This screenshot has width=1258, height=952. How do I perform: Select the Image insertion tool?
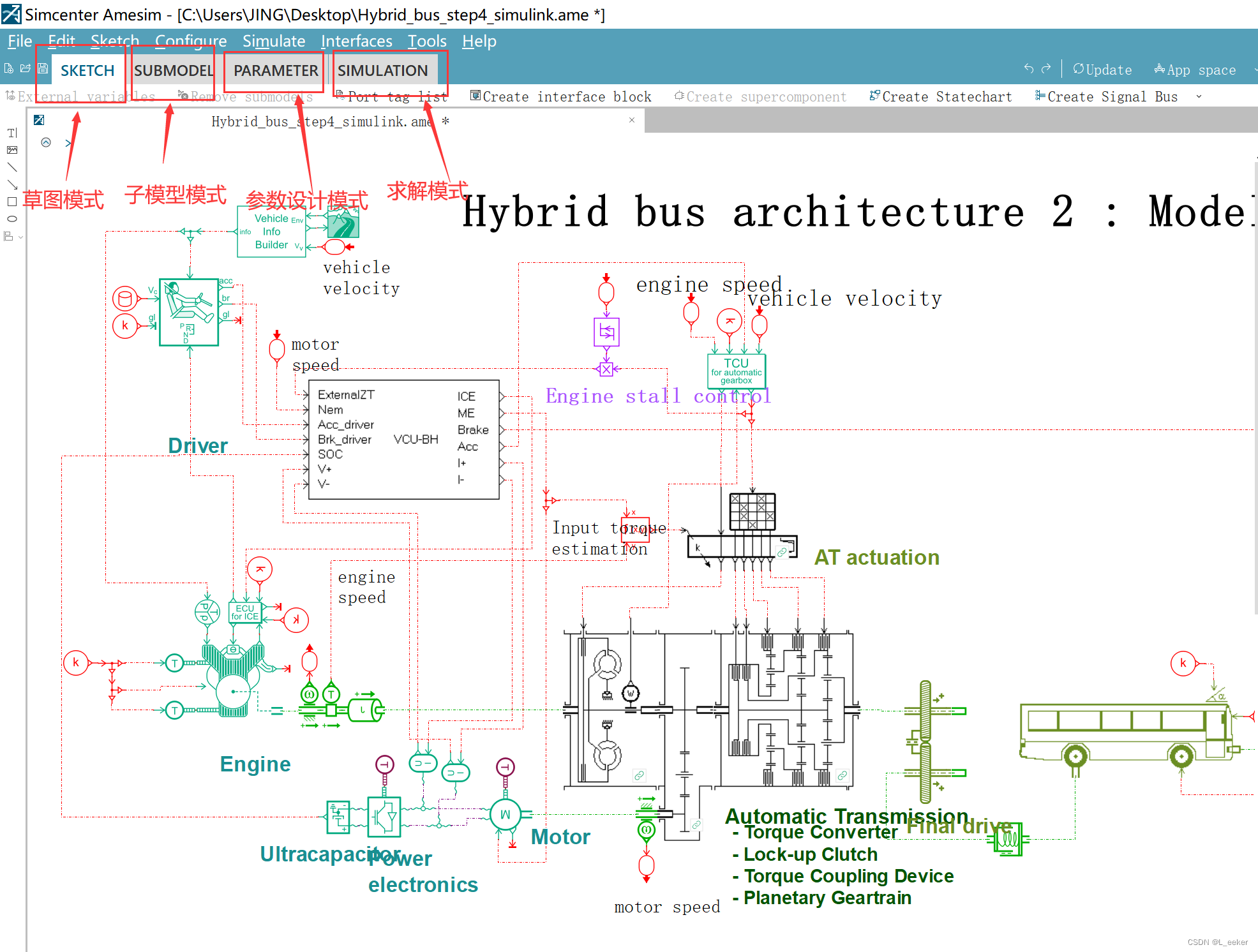click(x=11, y=150)
